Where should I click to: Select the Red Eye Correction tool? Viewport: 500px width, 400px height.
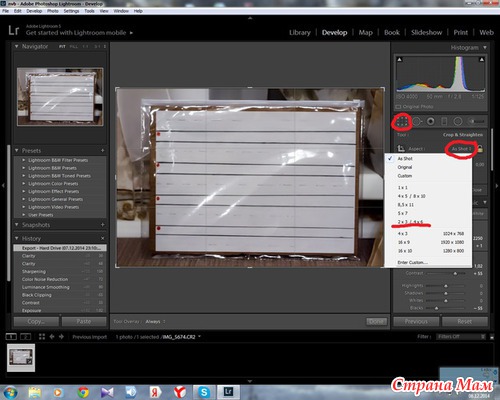[x=431, y=121]
